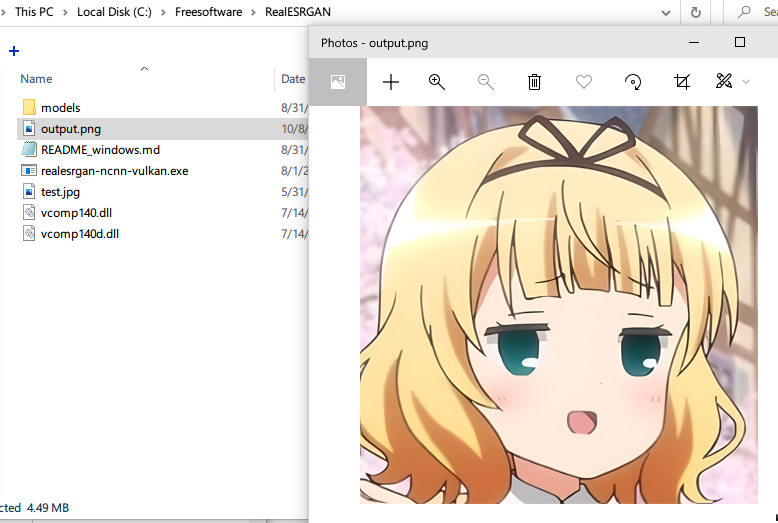Navigate to Freesoftware in the breadcrumb

(208, 12)
